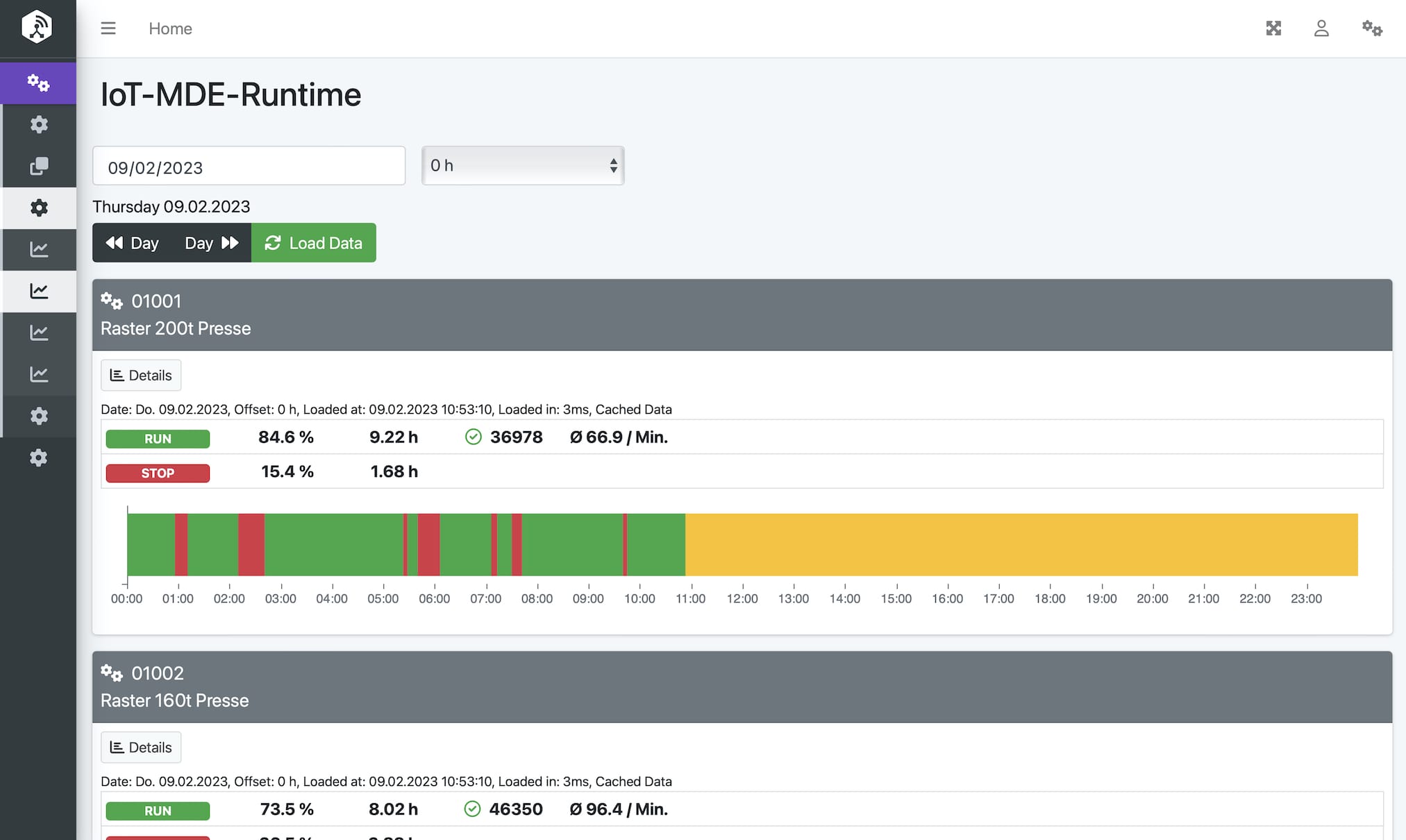This screenshot has height=840, width=1406.
Task: Click the last chart icon in the sidebar
Action: pos(39,375)
